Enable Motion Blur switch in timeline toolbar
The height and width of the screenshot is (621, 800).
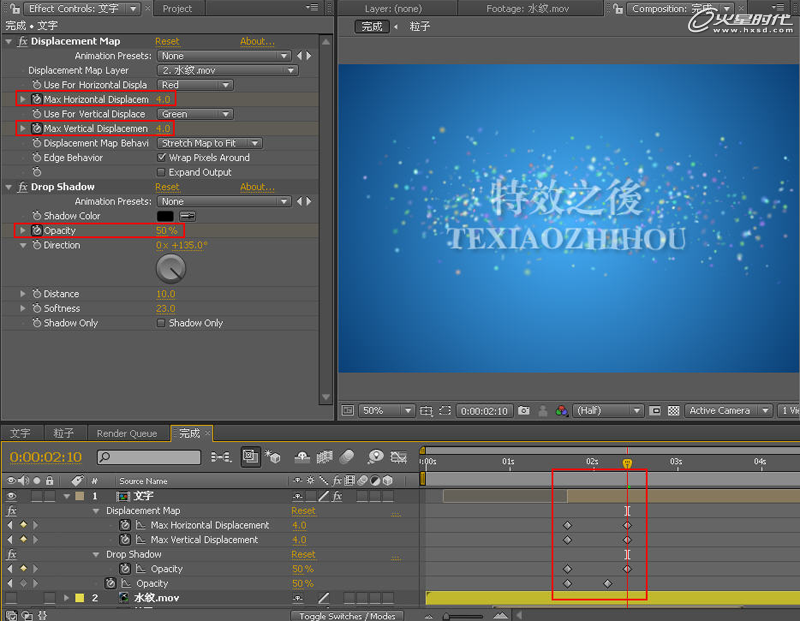tap(347, 457)
